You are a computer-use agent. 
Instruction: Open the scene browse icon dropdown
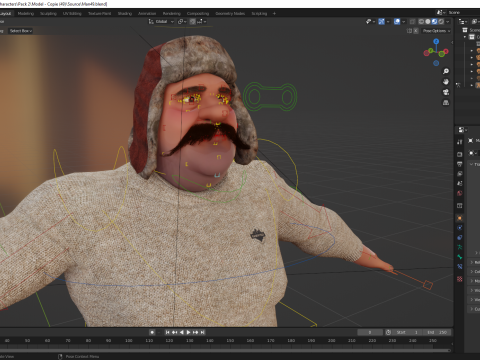(441, 12)
